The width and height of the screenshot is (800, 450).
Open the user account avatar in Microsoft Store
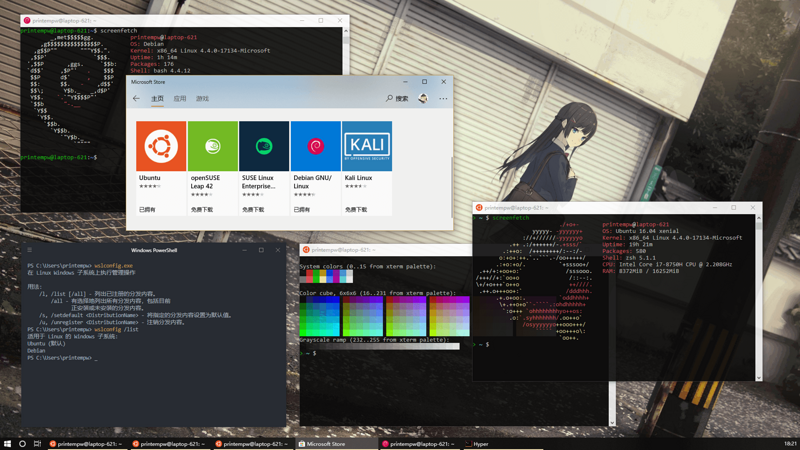pyautogui.click(x=423, y=98)
